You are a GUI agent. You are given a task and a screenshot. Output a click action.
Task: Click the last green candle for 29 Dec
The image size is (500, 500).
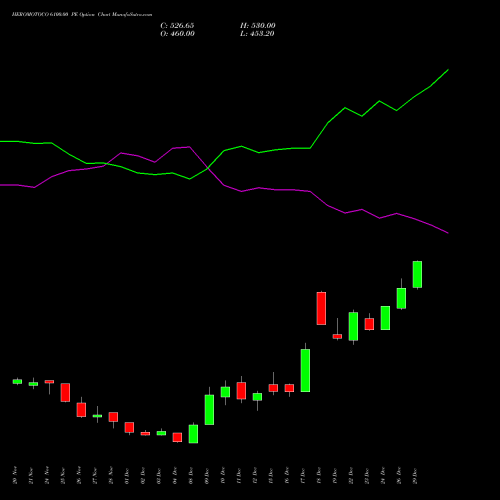417,274
